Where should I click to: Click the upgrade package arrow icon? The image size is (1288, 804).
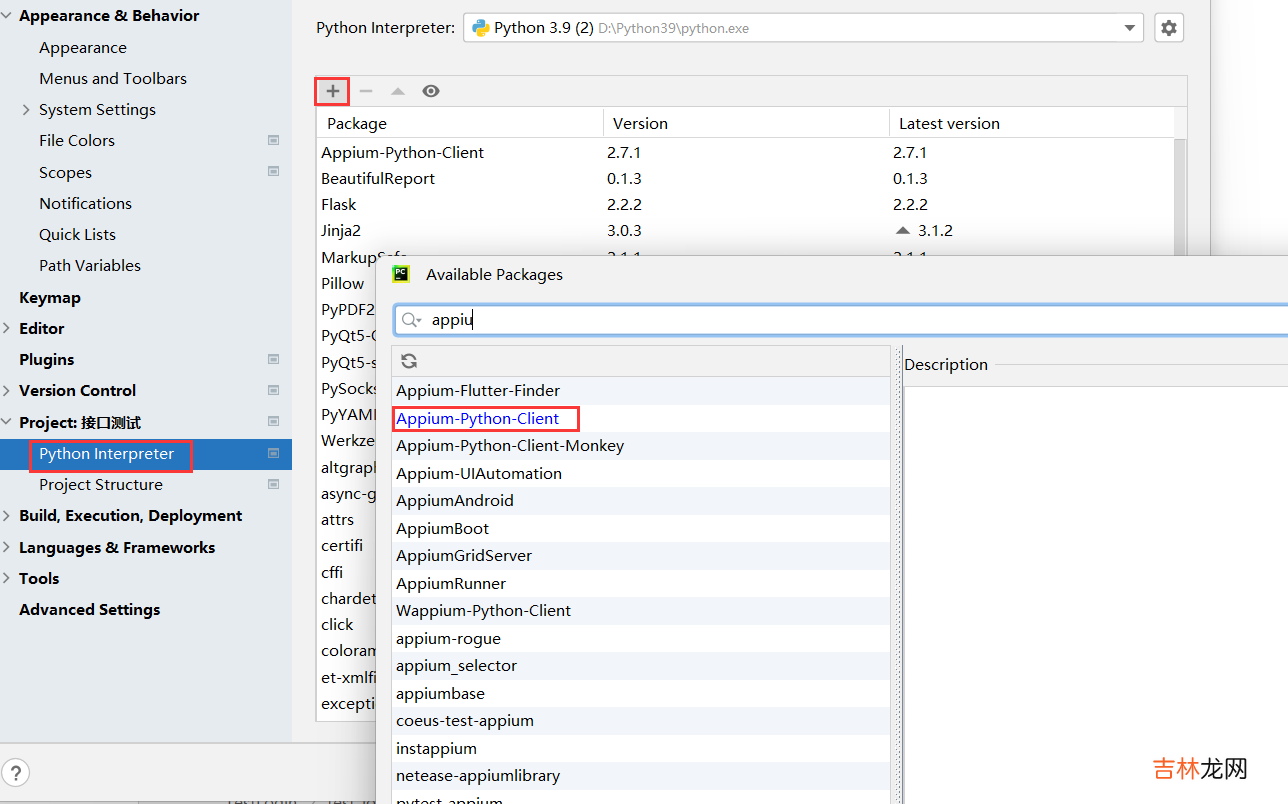[398, 91]
